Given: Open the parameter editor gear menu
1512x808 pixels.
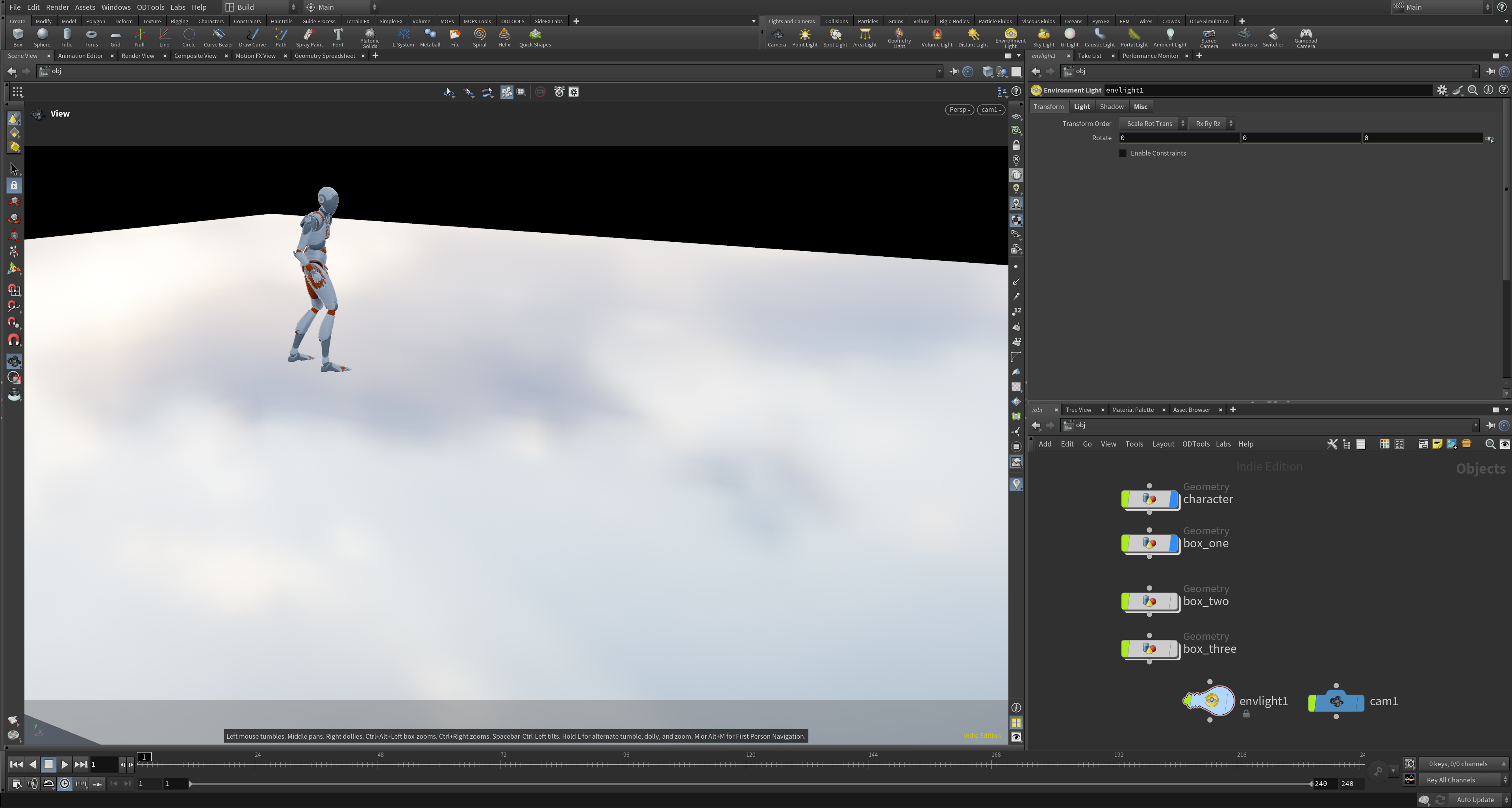Looking at the screenshot, I should (1442, 90).
